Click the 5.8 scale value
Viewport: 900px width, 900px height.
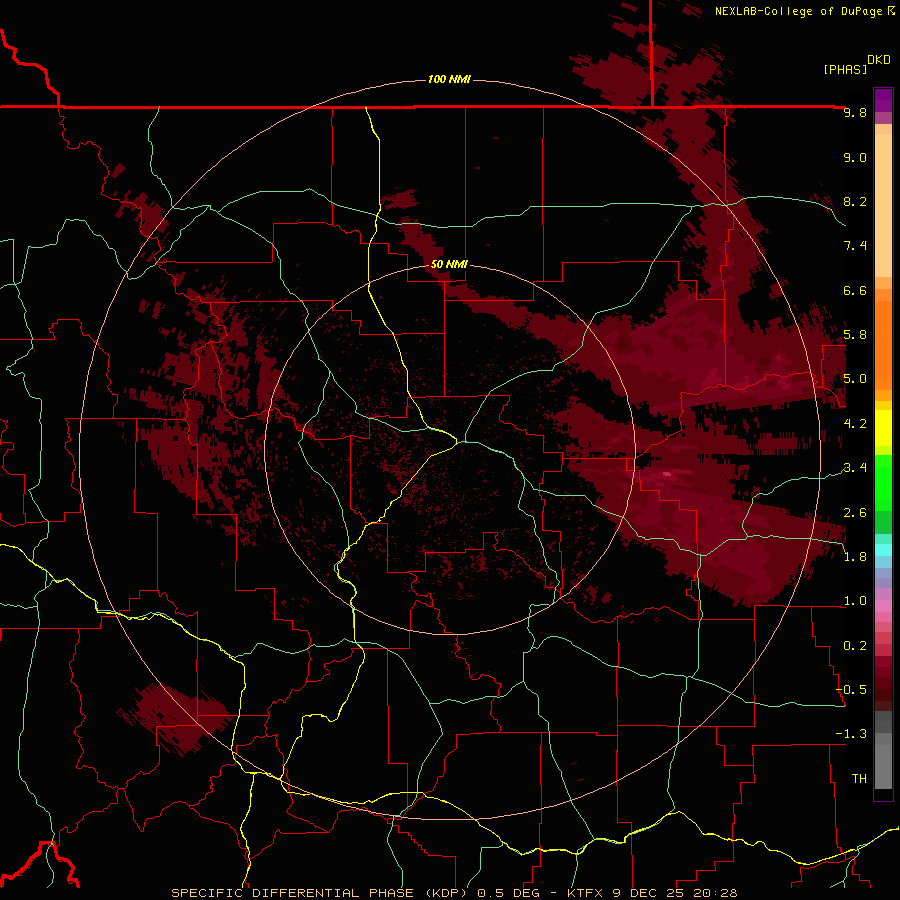pyautogui.click(x=855, y=335)
